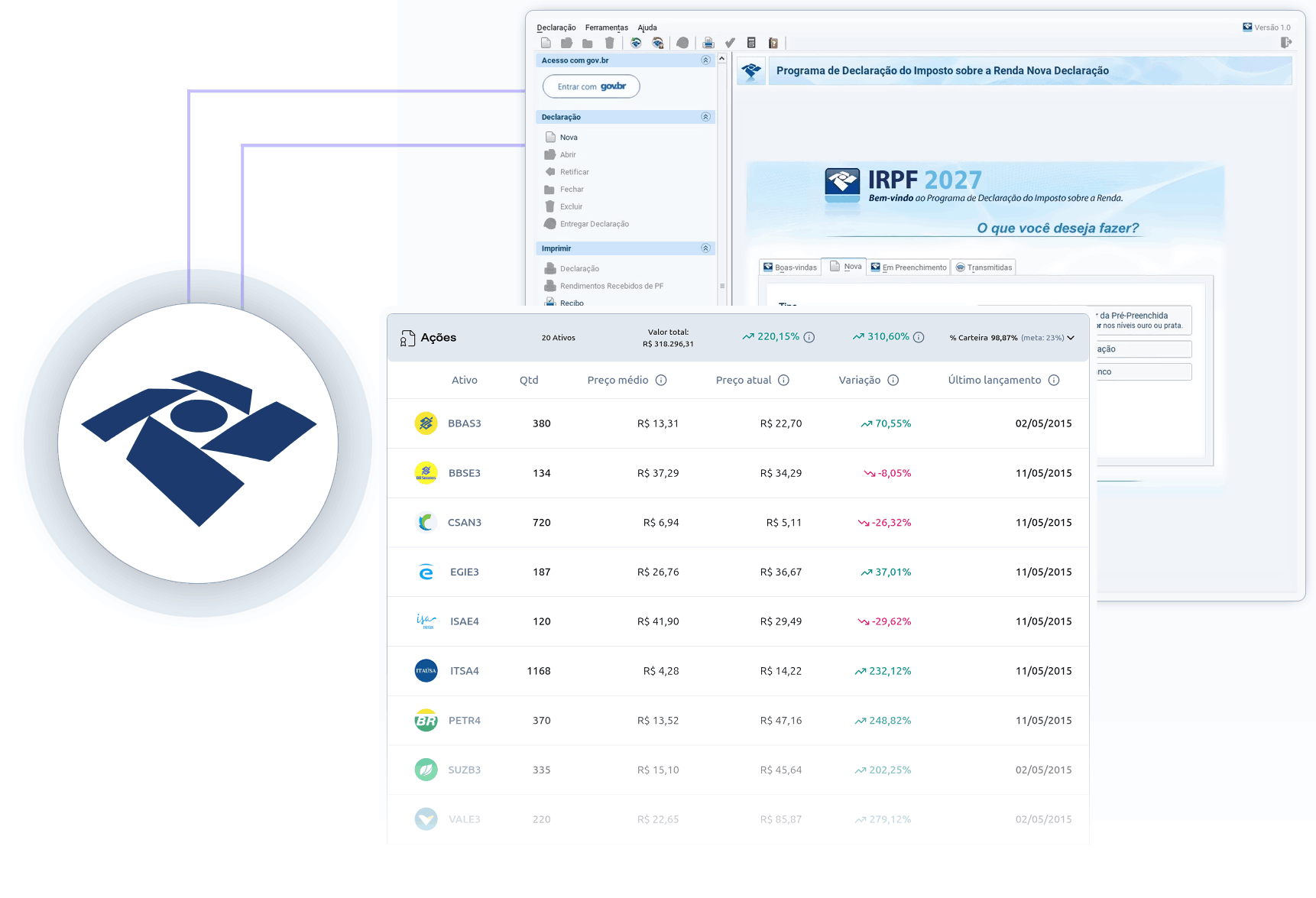
Task: Switch to the Transmitidas tab
Action: 984,267
